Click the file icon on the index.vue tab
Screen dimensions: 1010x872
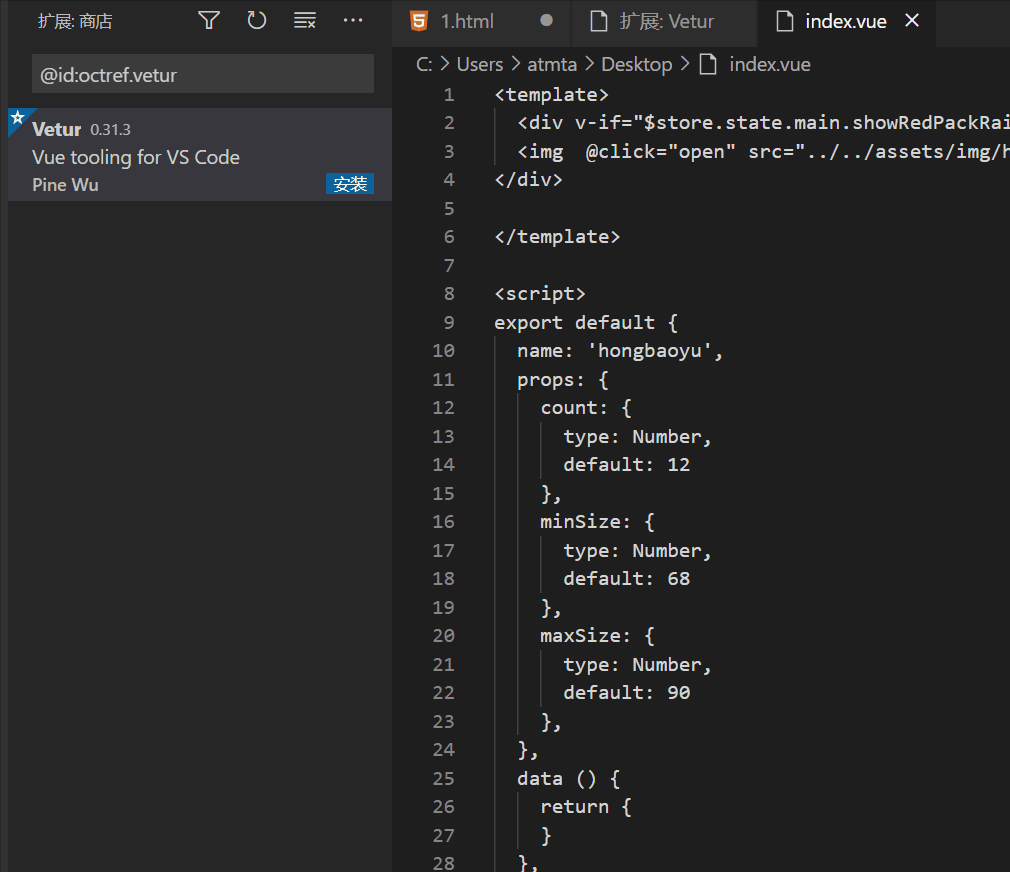pyautogui.click(x=785, y=21)
